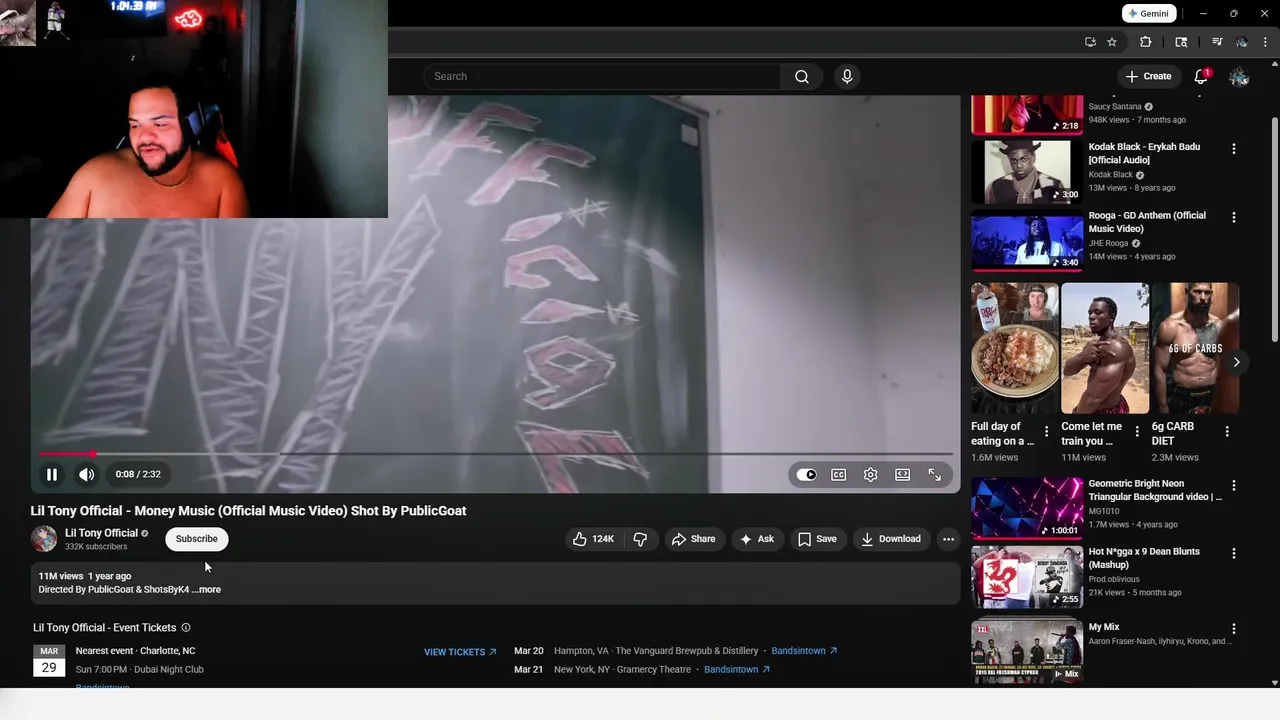Click video title Money Music text
The width and height of the screenshot is (1280, 720).
(x=248, y=511)
